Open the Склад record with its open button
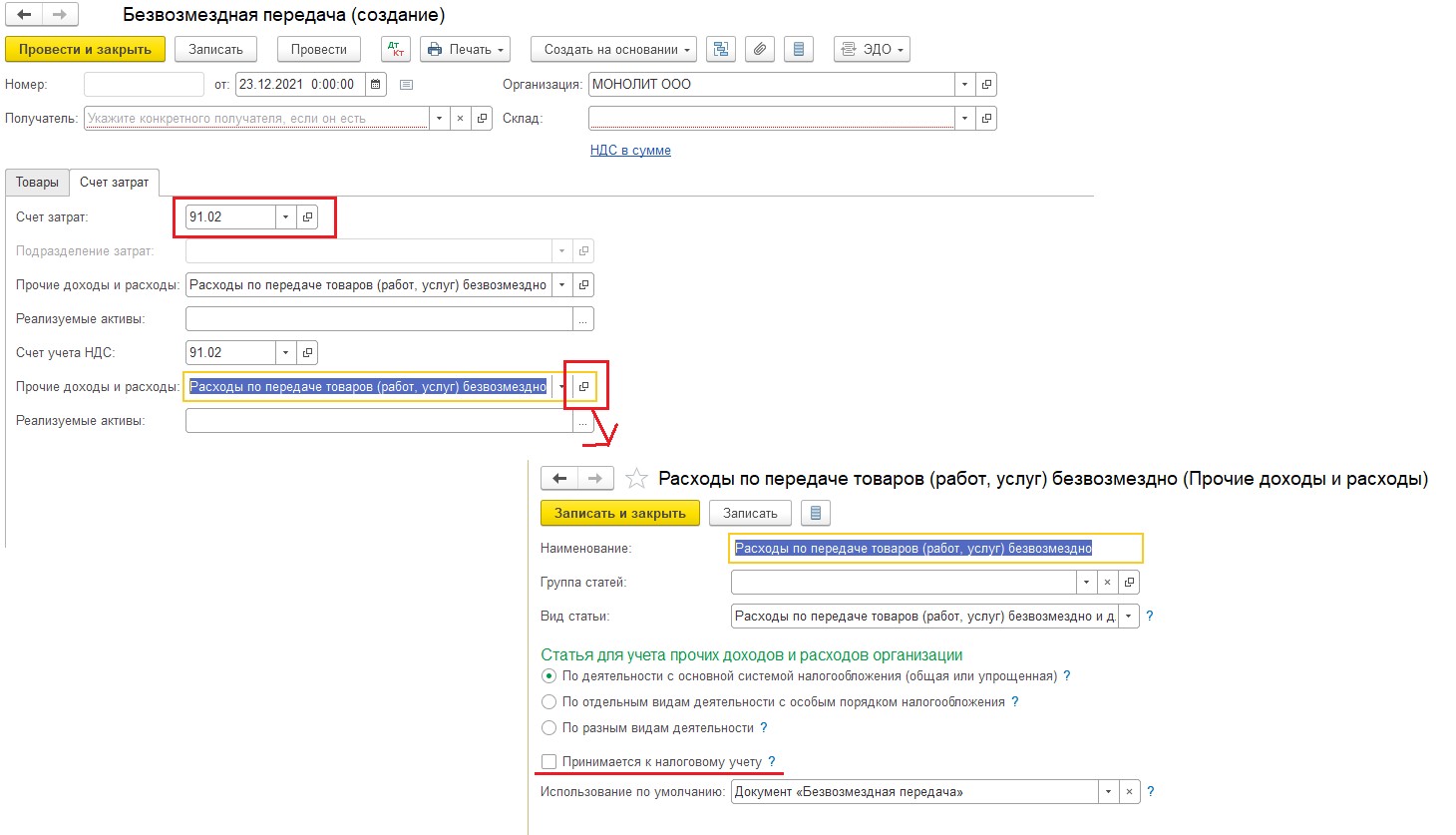 click(986, 119)
